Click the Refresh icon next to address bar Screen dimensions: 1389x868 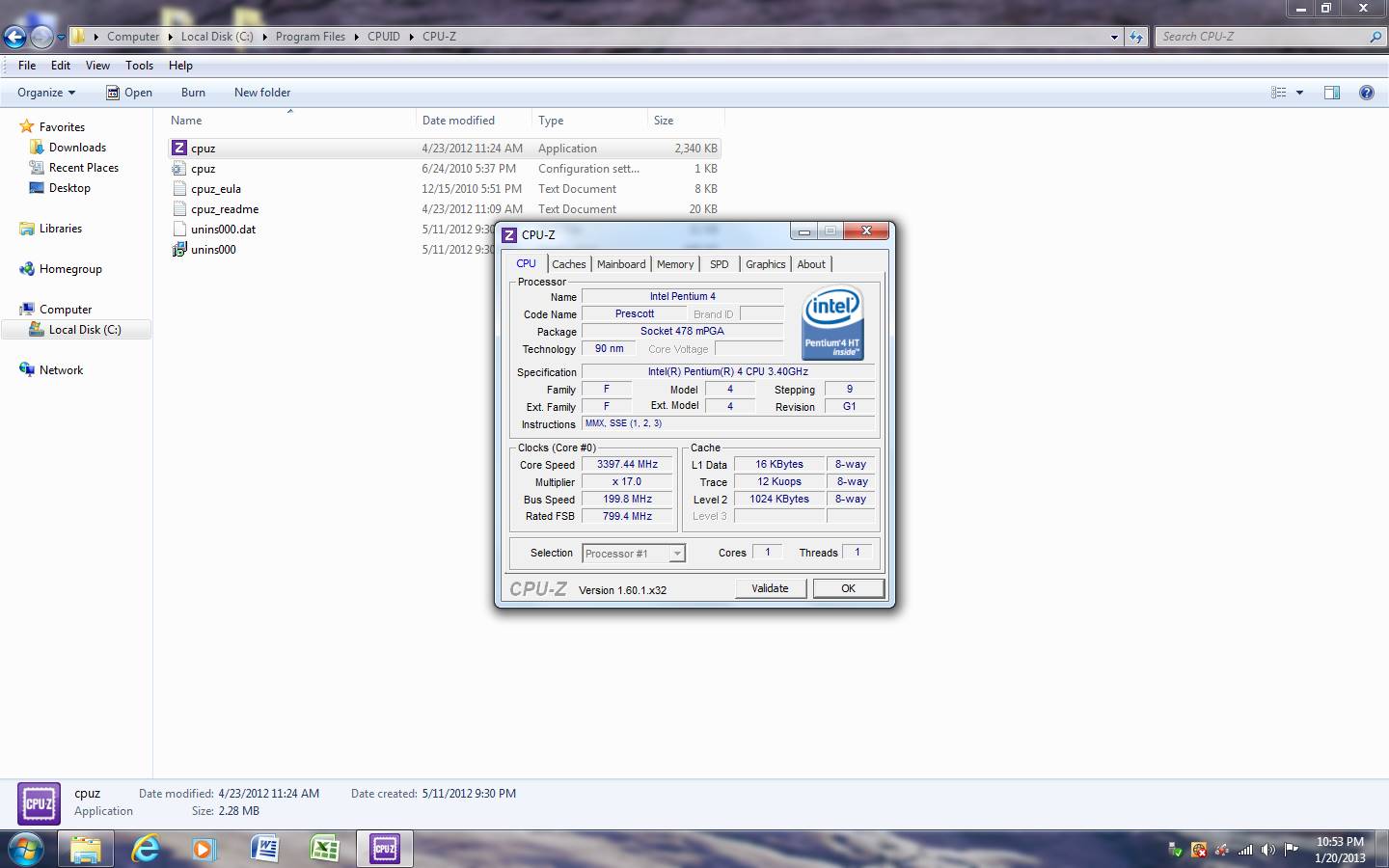tap(1136, 37)
